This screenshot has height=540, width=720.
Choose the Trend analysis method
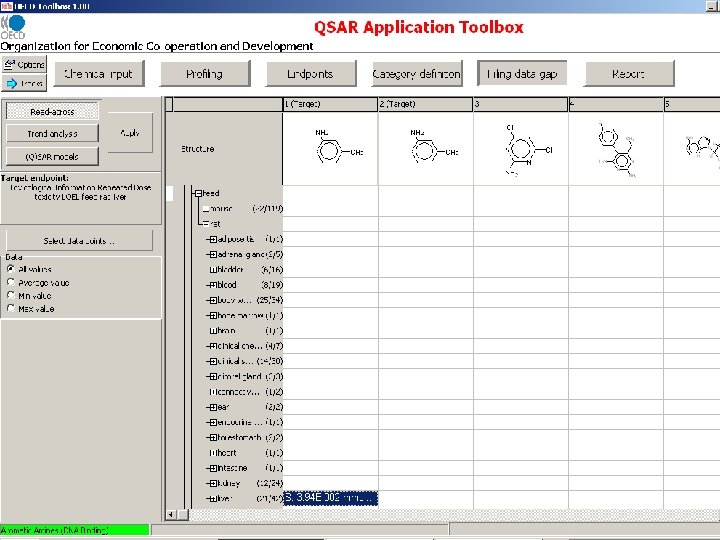click(52, 134)
